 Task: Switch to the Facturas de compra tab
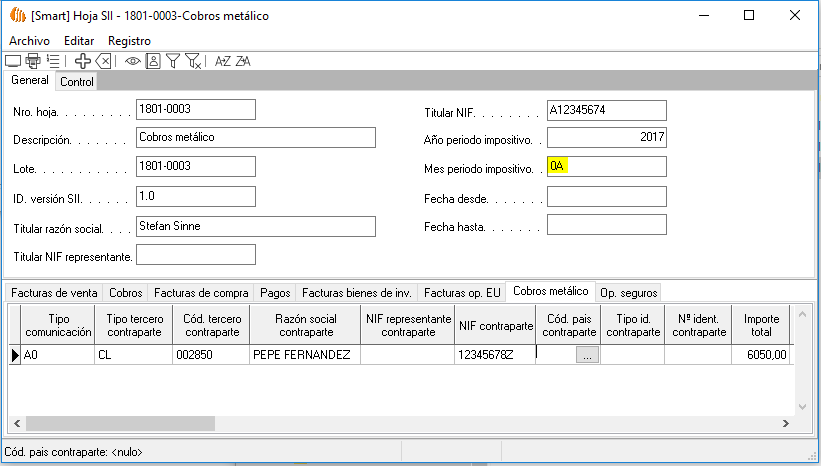(201, 293)
